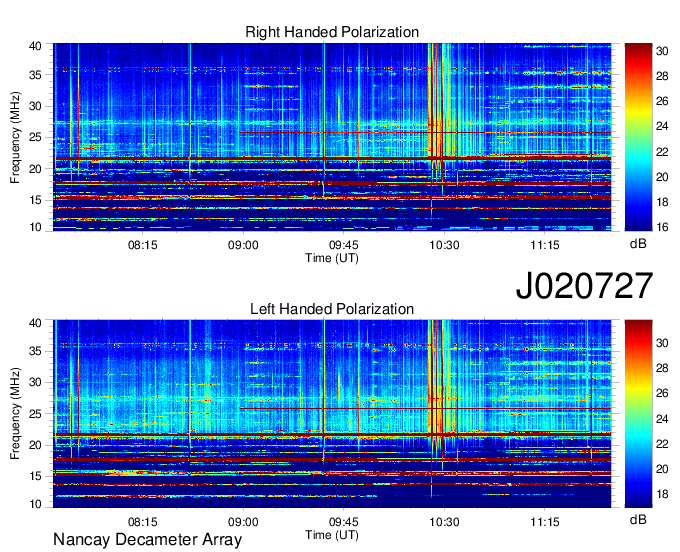Click the 18 dB value on the bottom color bar
The image size is (680, 552).
tap(662, 494)
